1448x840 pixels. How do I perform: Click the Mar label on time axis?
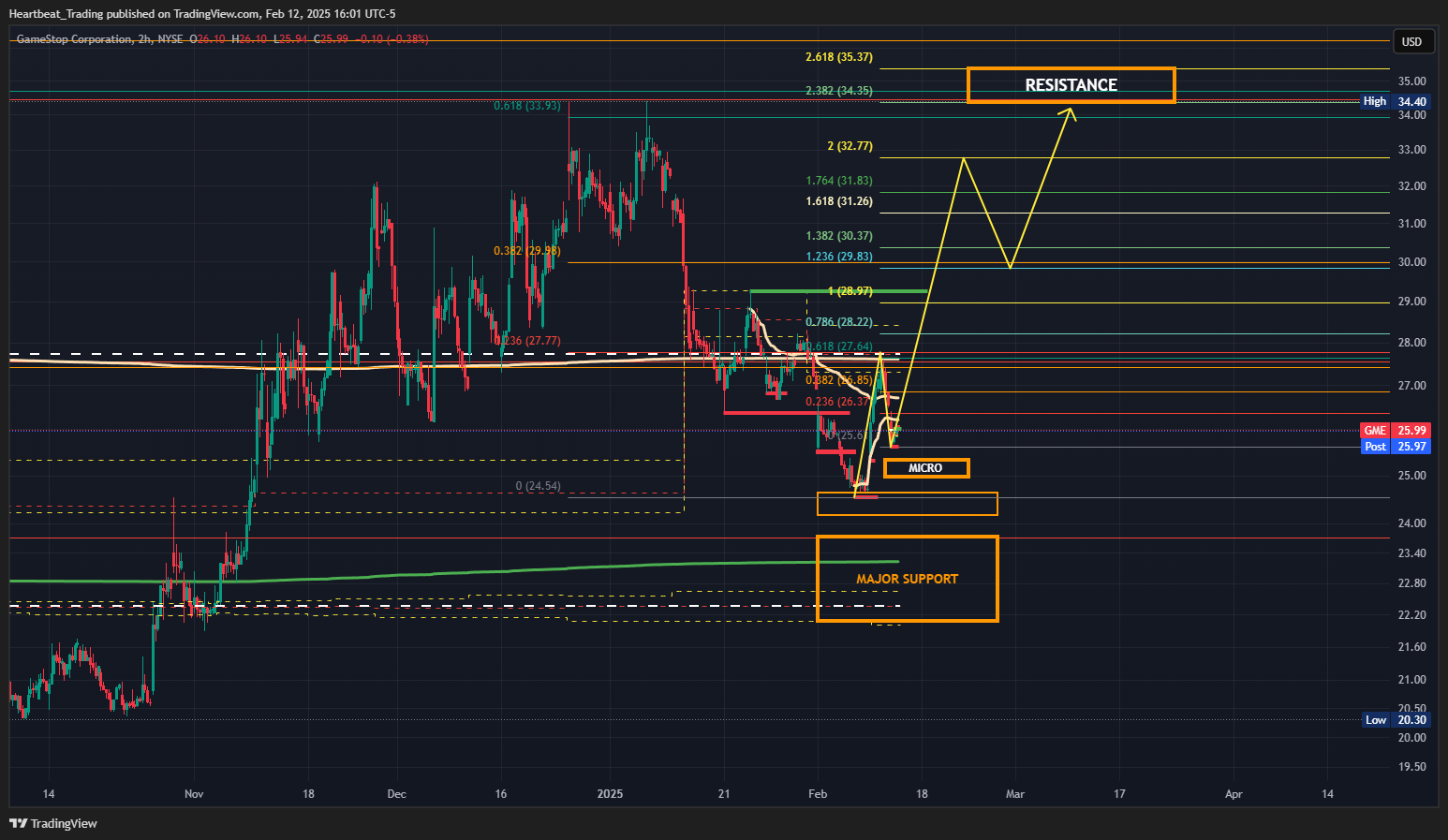(x=1015, y=794)
